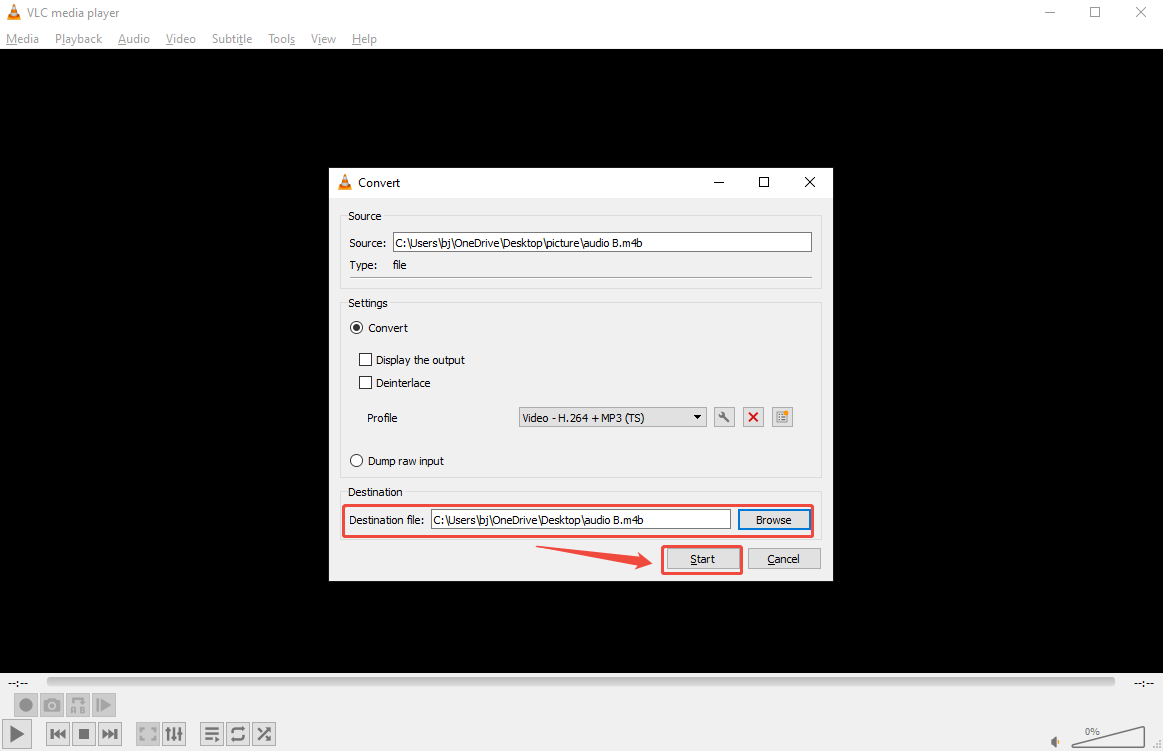Close the Convert dialog window
This screenshot has height=751, width=1163.
click(810, 182)
